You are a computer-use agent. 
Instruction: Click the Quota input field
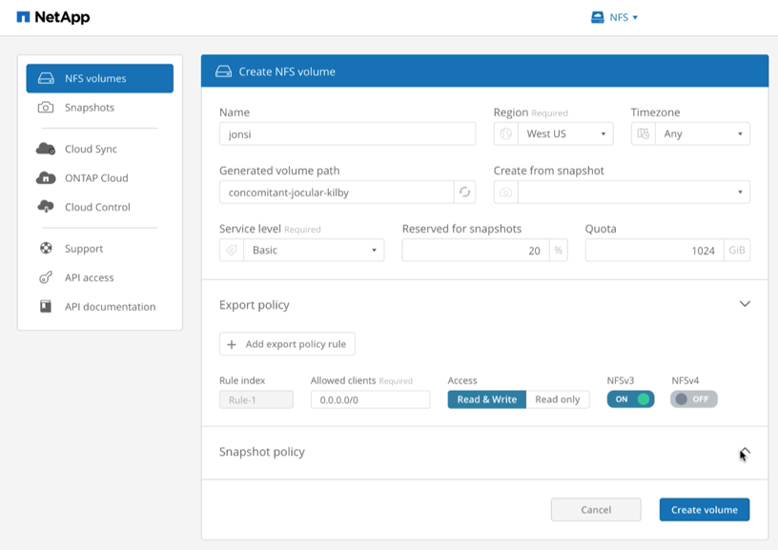(654, 250)
